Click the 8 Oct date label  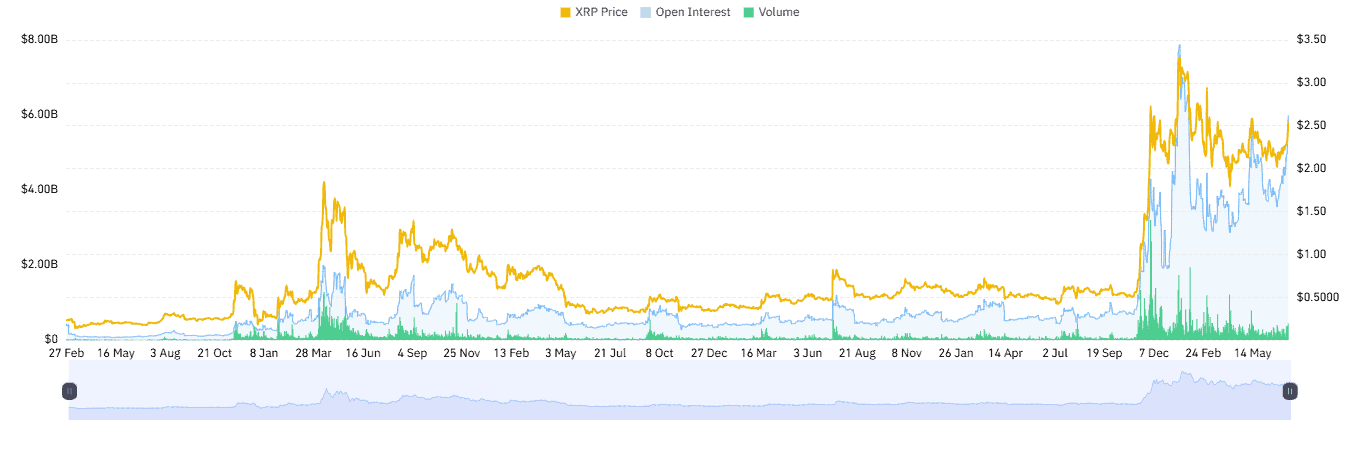pyautogui.click(x=660, y=353)
